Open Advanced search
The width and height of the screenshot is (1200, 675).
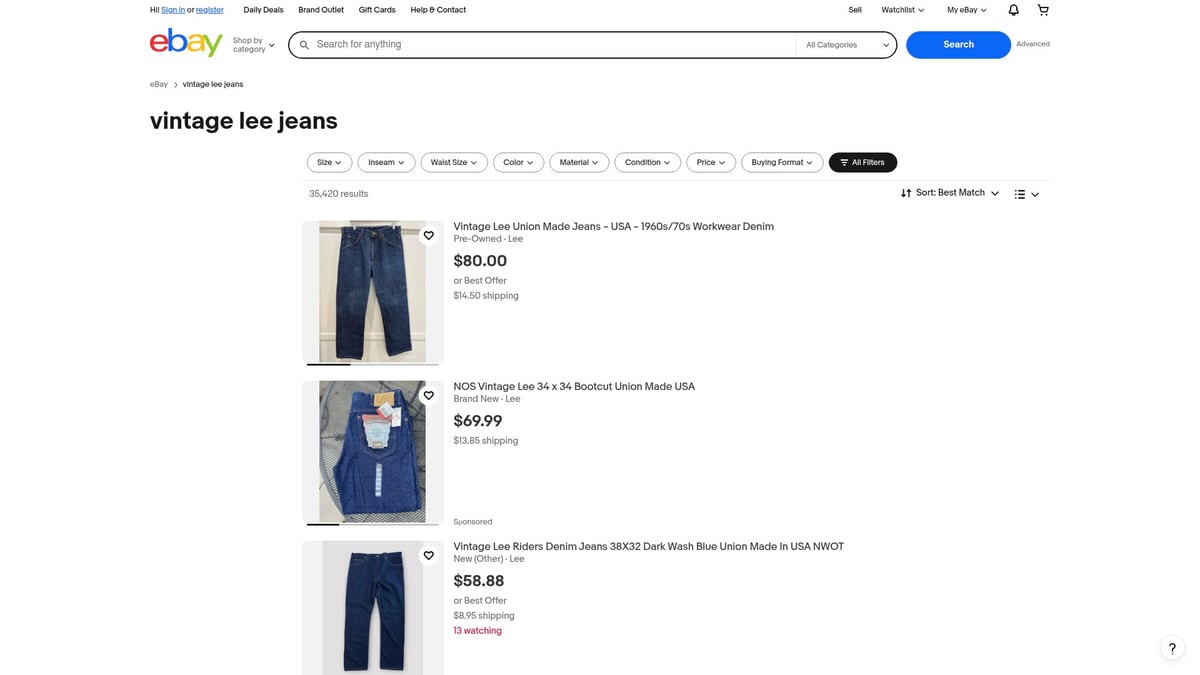1033,43
